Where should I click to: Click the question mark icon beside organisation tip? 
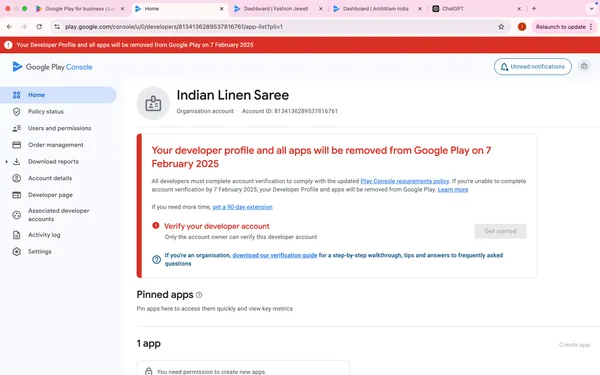point(157,259)
